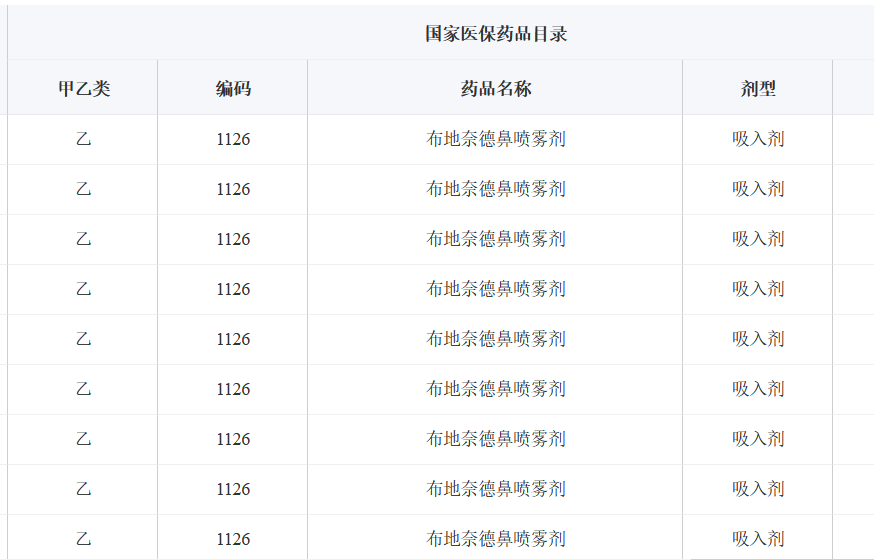Select code 1126 in the eighth row

tap(233, 489)
